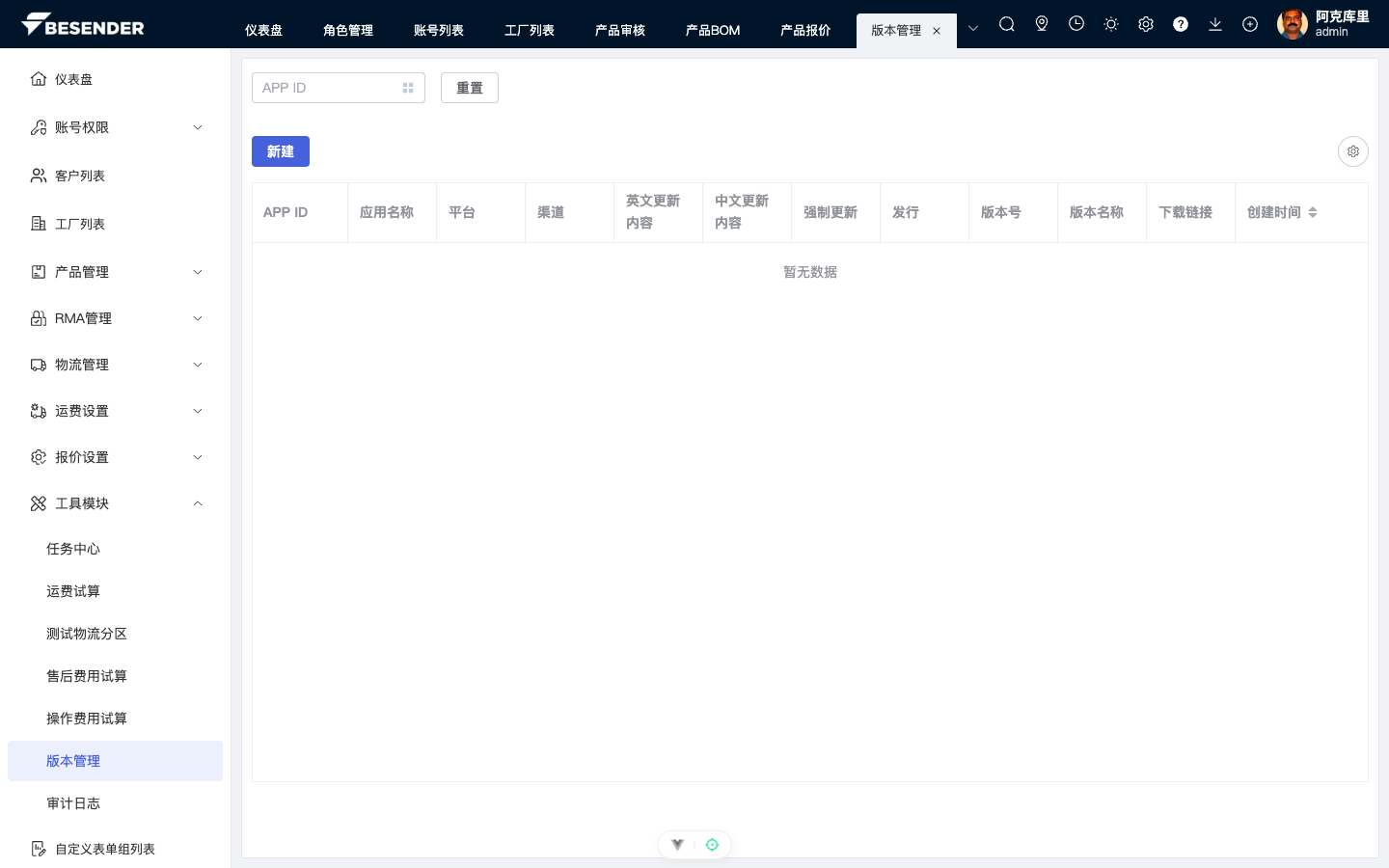Click the 自定义表单组列表 icon

(39, 849)
